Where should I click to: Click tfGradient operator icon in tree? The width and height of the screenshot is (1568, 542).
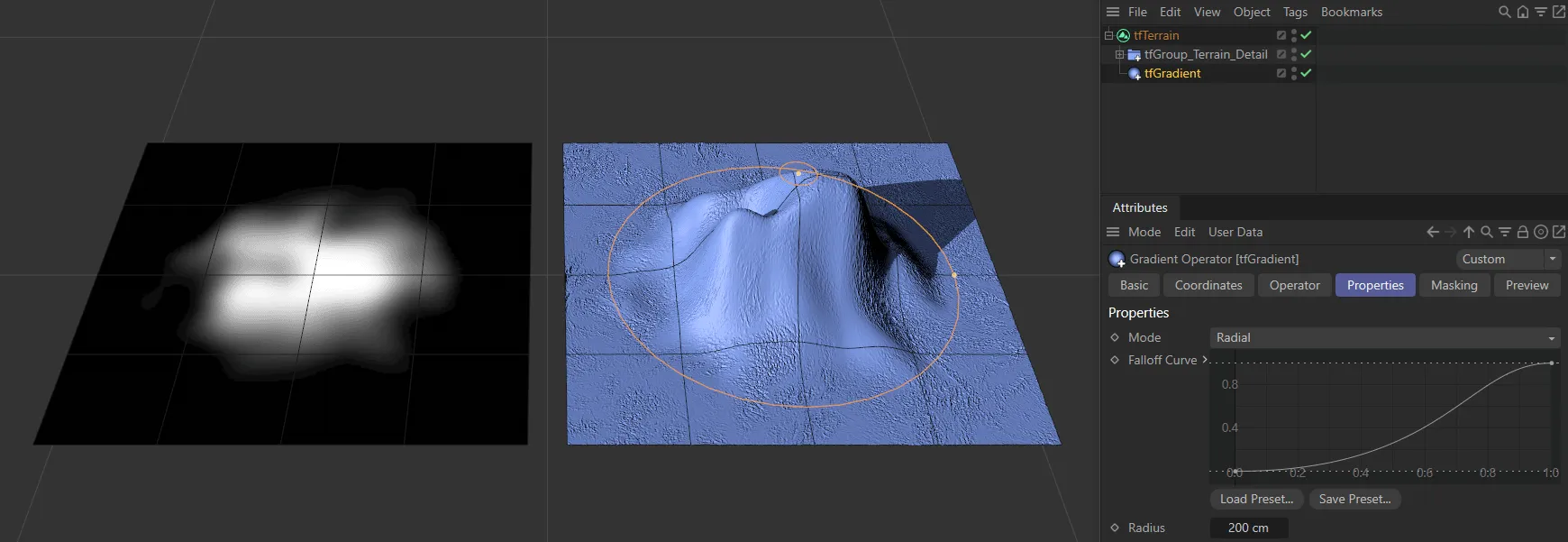1135,73
